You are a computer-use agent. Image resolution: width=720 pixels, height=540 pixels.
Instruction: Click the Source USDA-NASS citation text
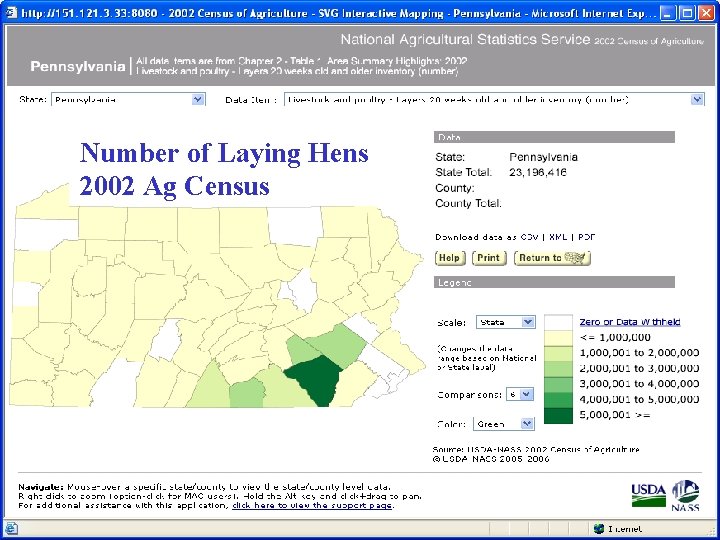pyautogui.click(x=536, y=449)
